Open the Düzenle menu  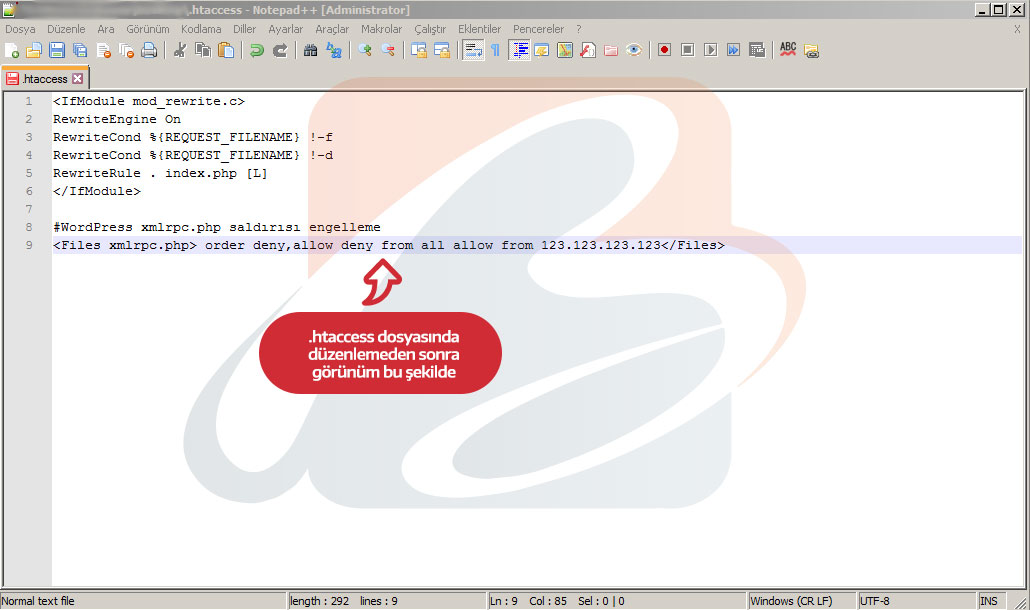pos(66,29)
